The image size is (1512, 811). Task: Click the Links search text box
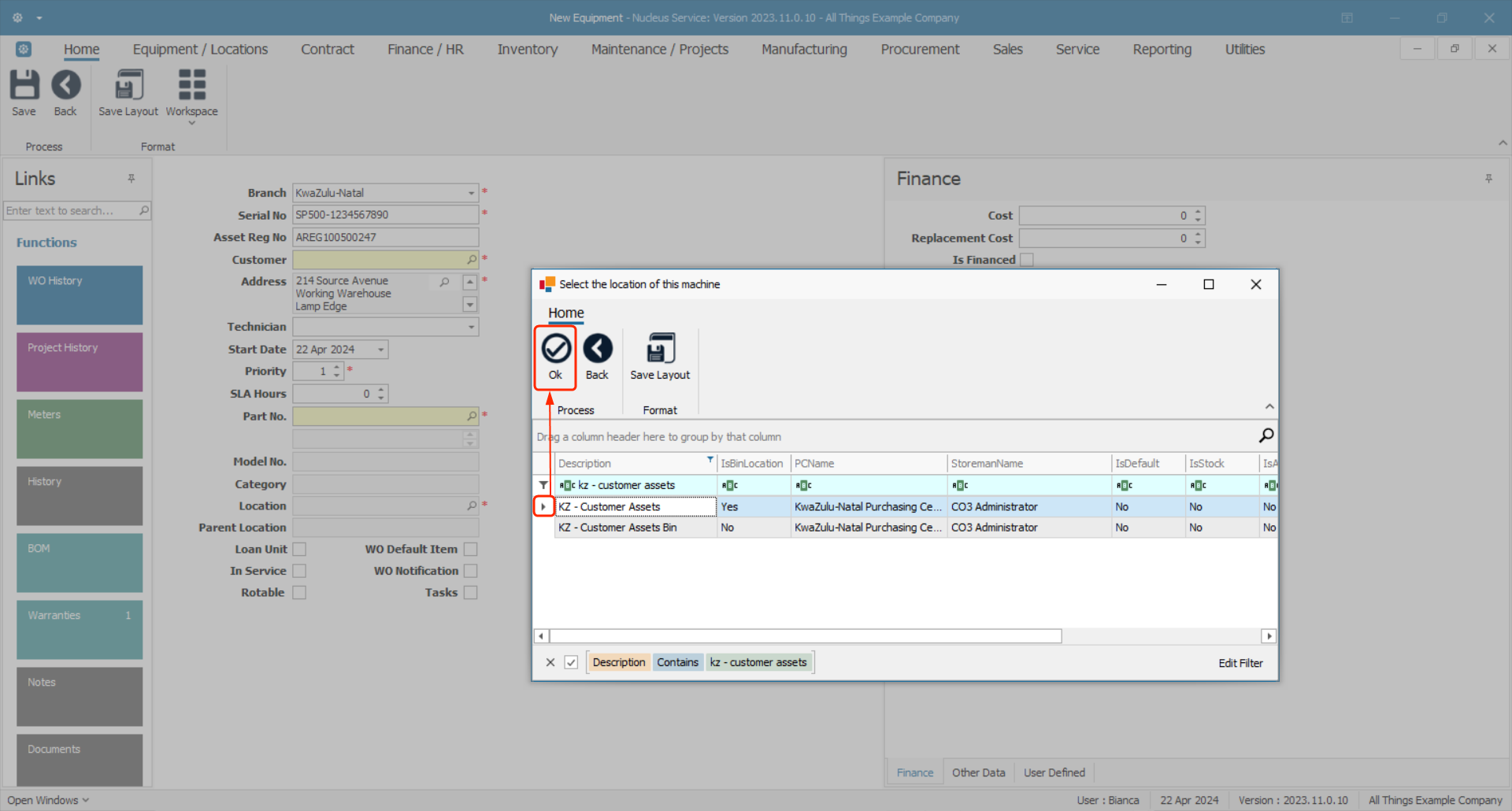(x=71, y=210)
